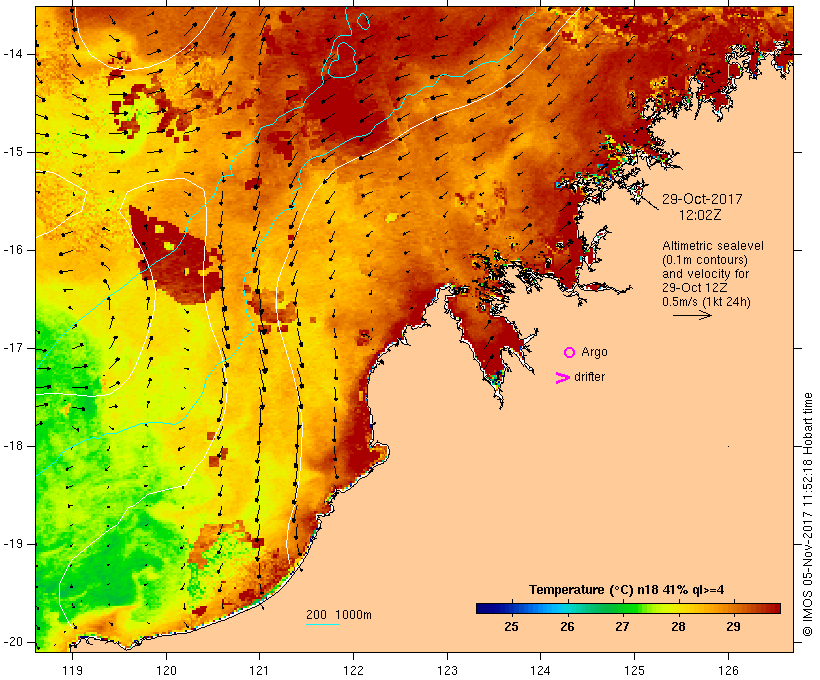The height and width of the screenshot is (680, 820).
Task: Click the IMOS copyright timestamp text
Action: pos(807,514)
